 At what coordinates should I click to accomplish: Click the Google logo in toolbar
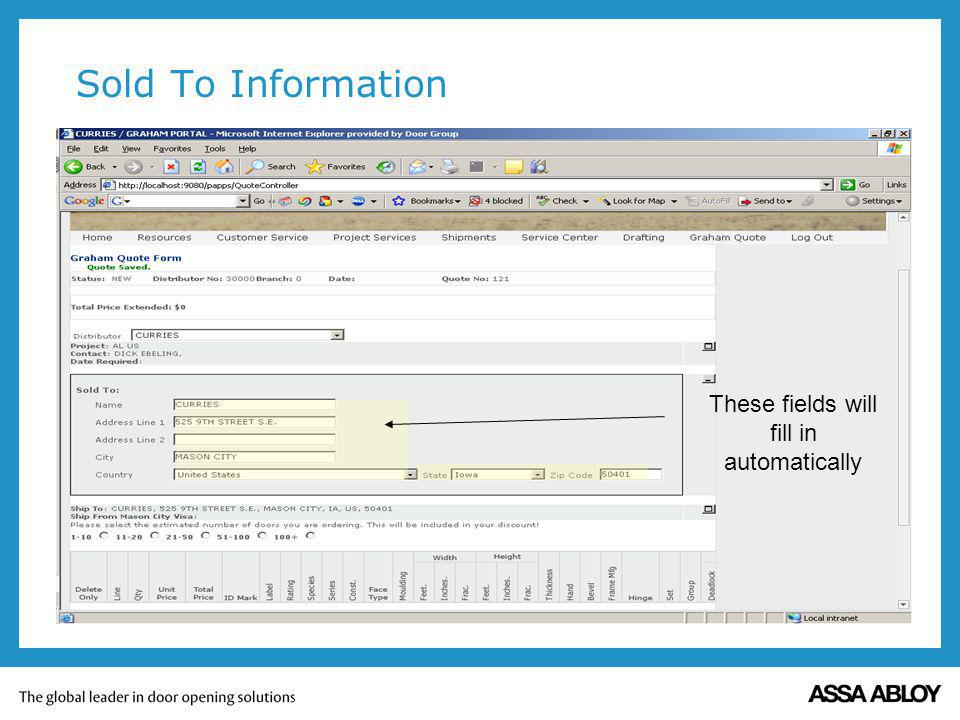point(84,201)
